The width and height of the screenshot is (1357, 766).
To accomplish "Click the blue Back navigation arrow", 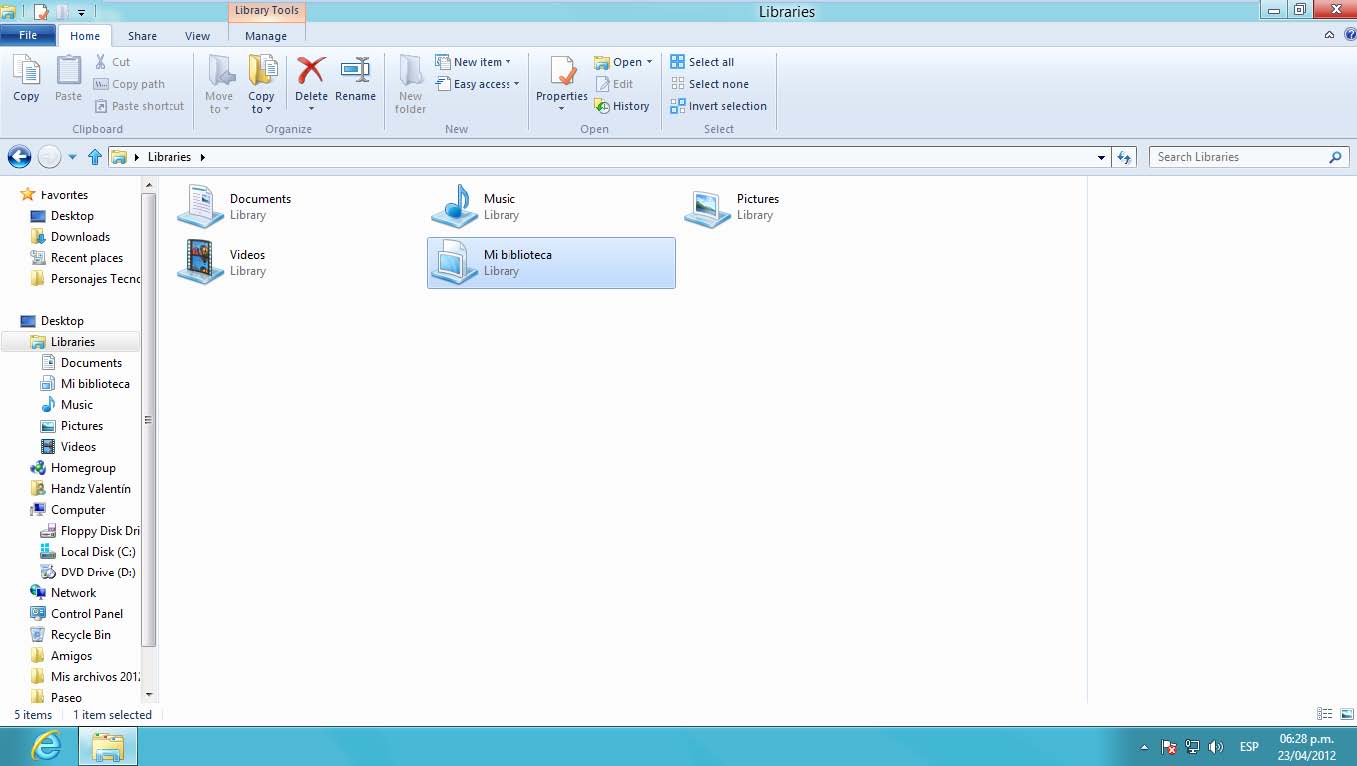I will [19, 157].
